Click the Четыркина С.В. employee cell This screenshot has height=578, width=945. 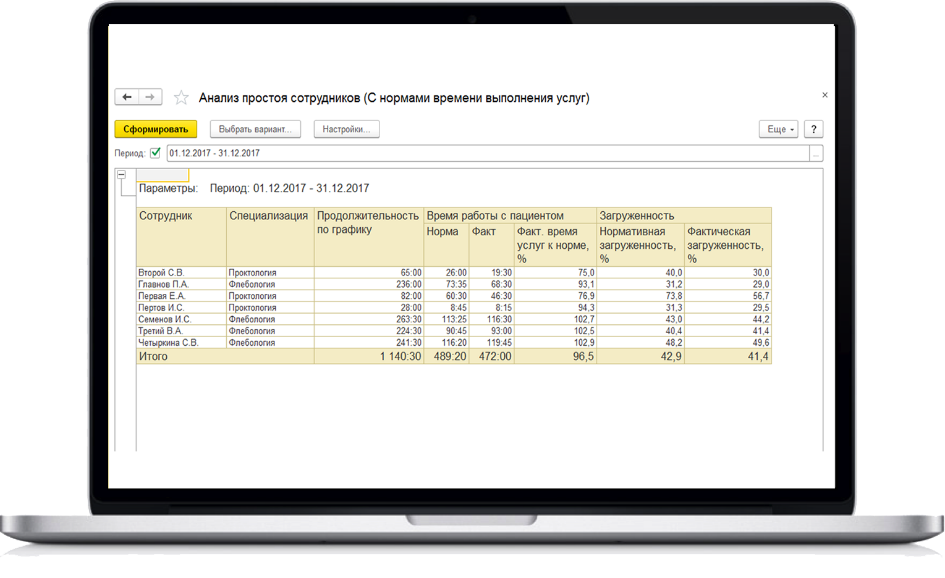[x=169, y=342]
